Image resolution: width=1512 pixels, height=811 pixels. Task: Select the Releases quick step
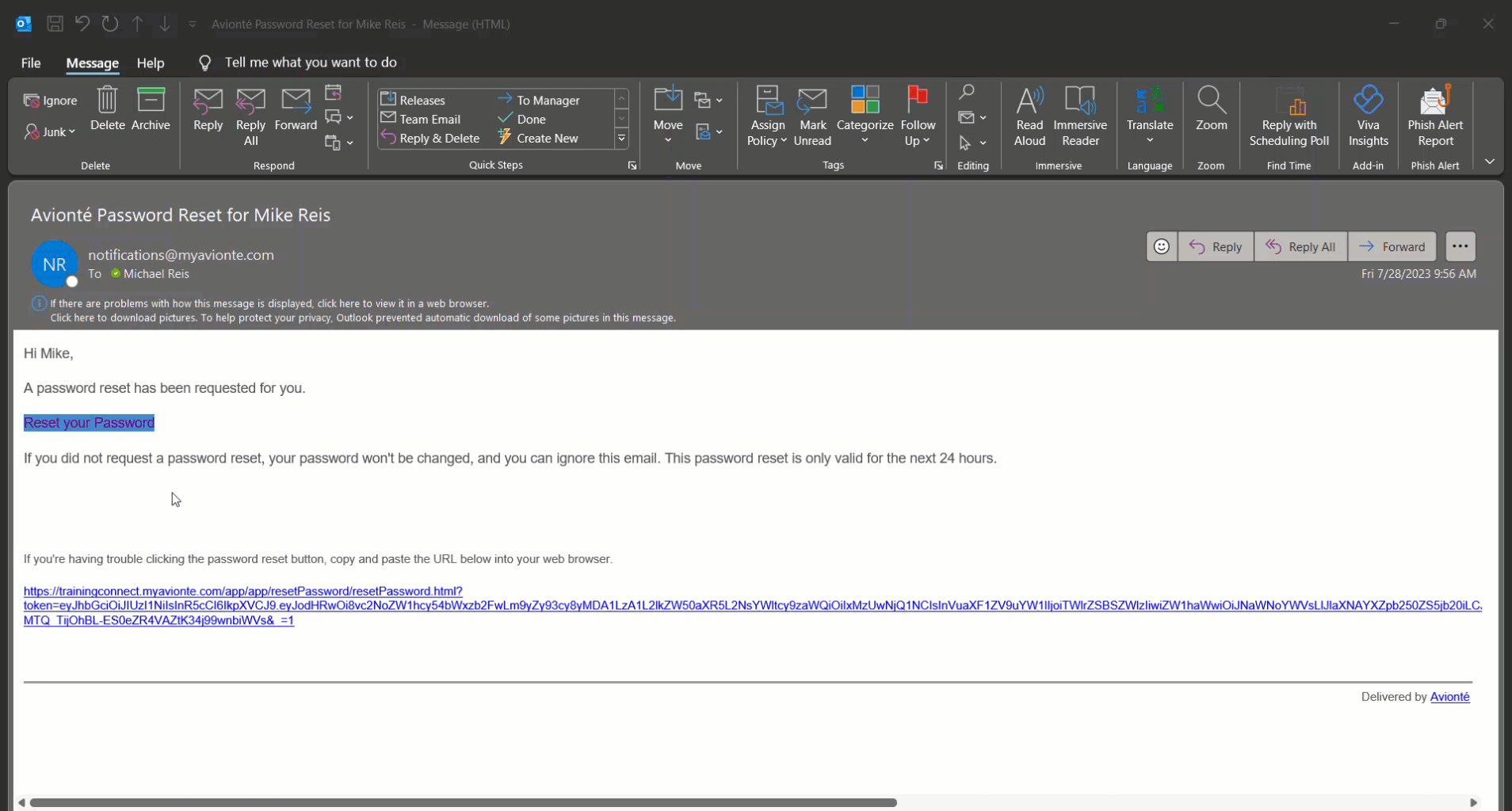pos(413,100)
